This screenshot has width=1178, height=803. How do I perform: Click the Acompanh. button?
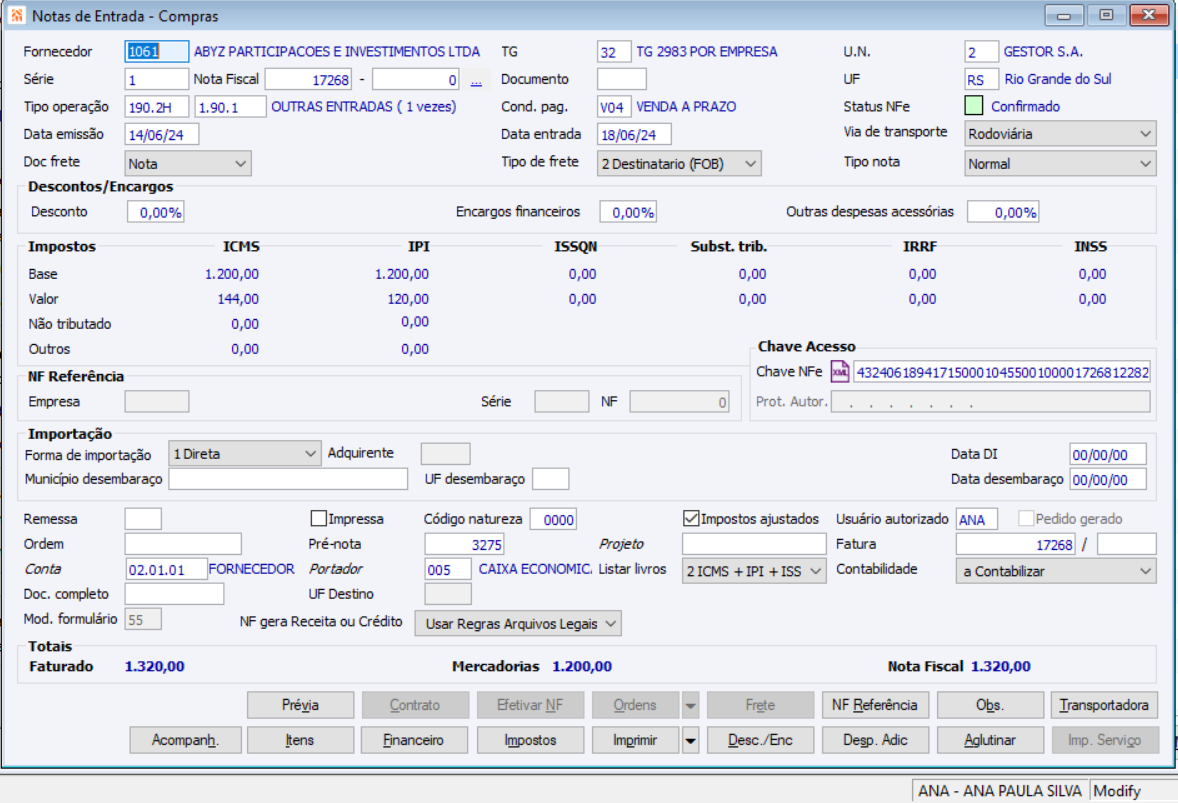[x=186, y=741]
